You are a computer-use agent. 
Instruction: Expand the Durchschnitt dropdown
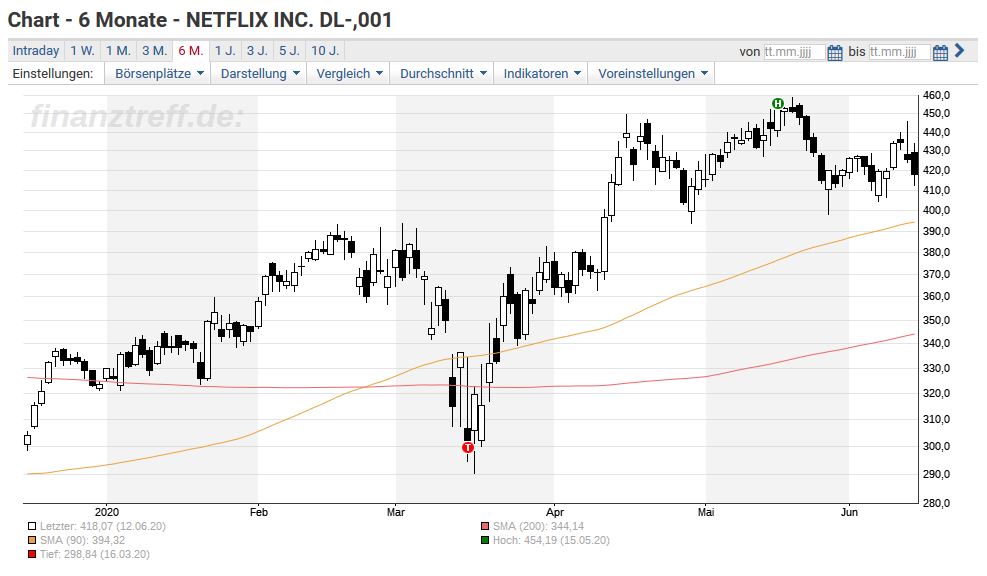(x=443, y=74)
